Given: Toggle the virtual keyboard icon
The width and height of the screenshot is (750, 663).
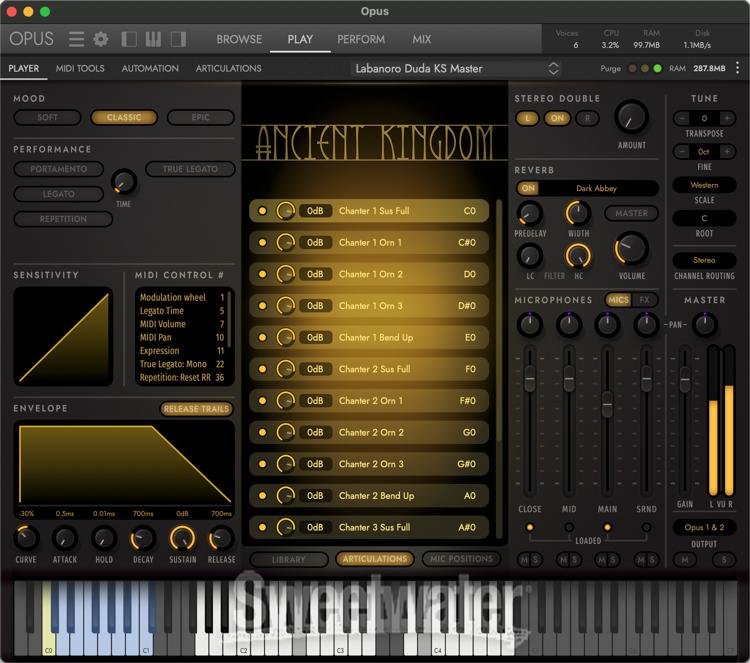Looking at the screenshot, I should click(x=153, y=39).
